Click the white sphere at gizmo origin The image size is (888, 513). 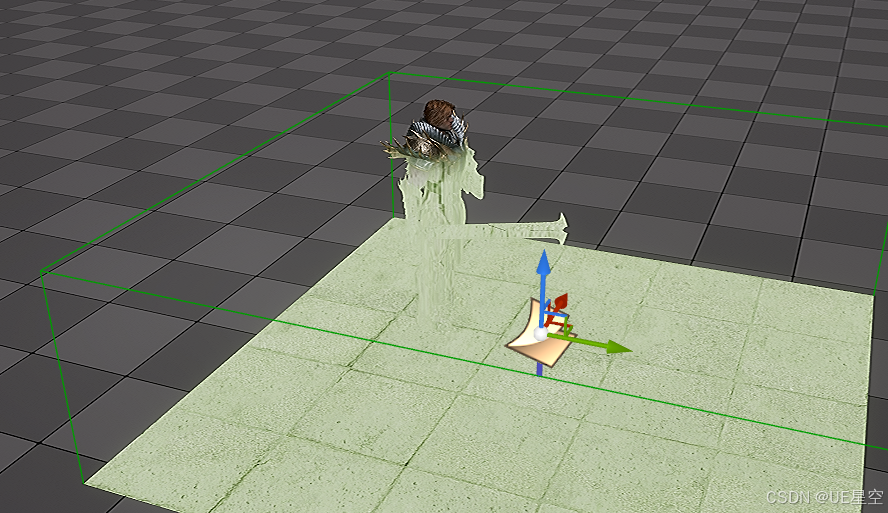541,334
